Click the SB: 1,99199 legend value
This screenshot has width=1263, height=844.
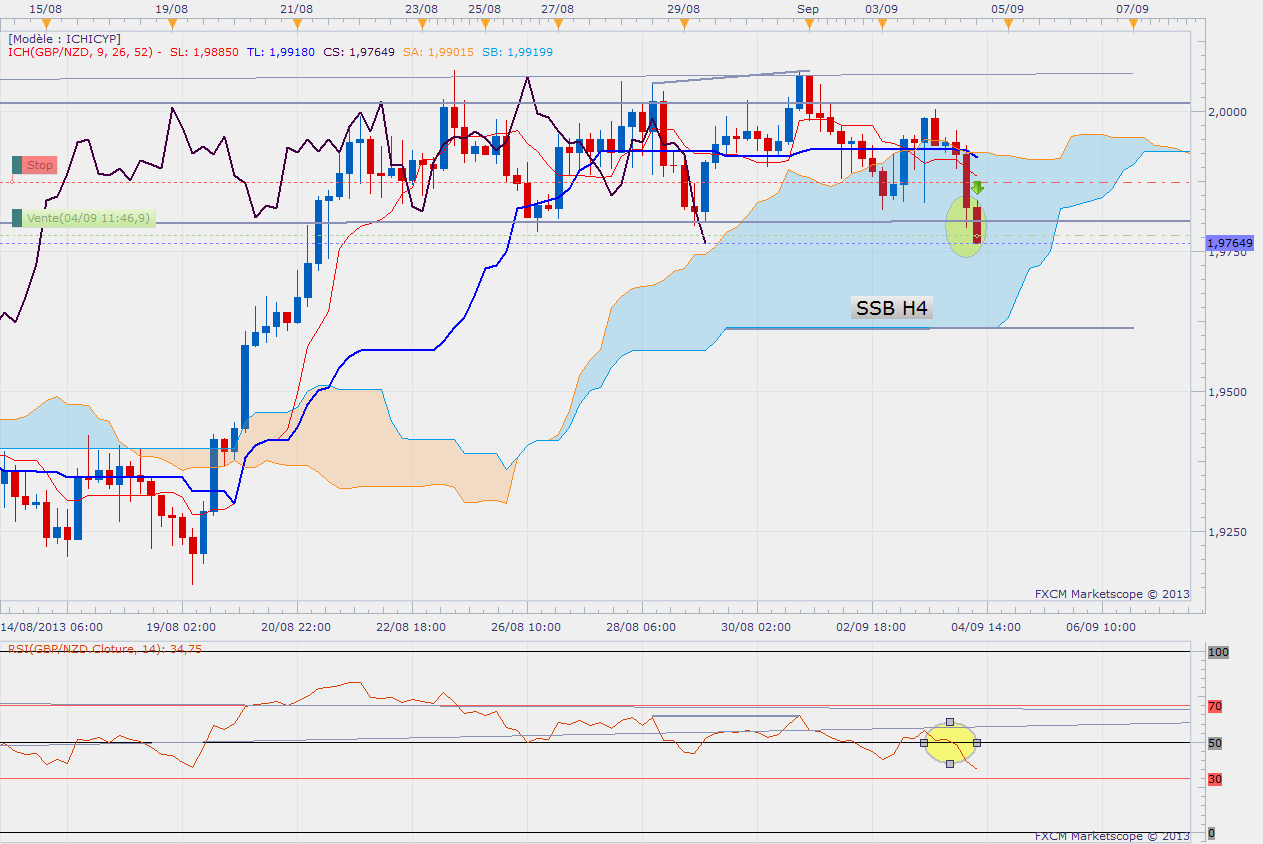tap(516, 52)
